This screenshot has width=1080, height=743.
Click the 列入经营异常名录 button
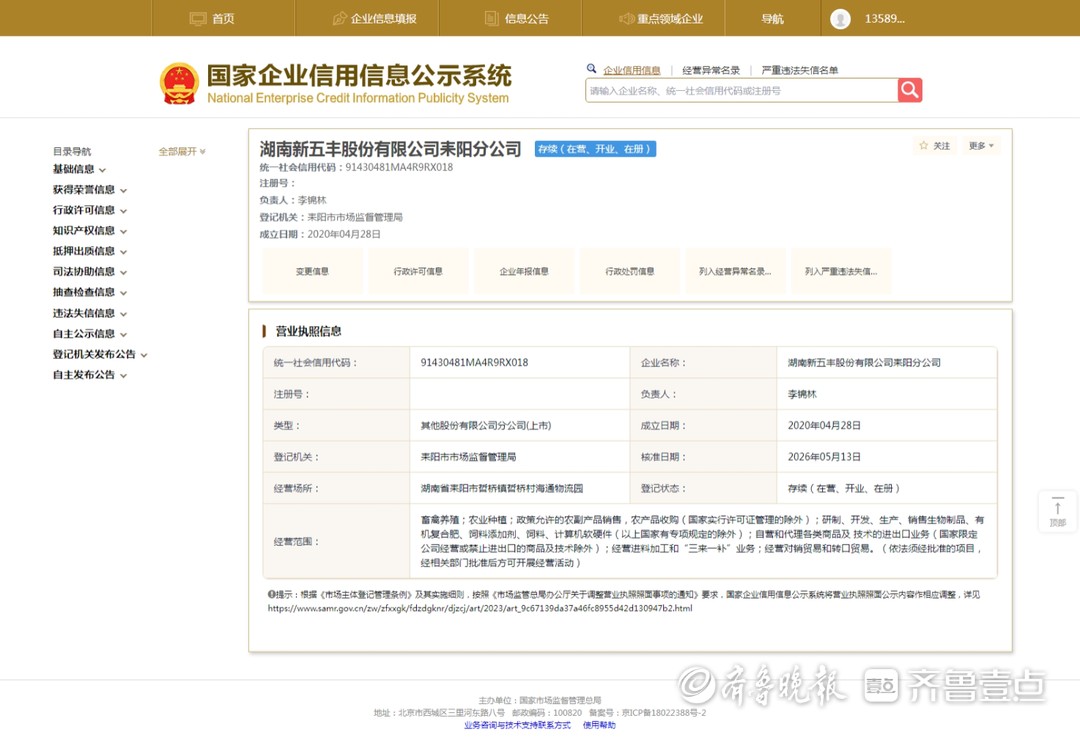735,271
